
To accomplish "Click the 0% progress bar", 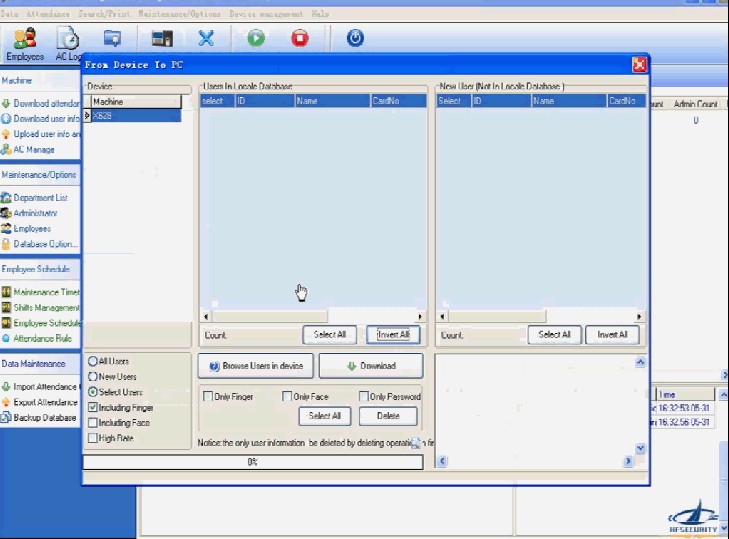I will pyautogui.click(x=253, y=462).
